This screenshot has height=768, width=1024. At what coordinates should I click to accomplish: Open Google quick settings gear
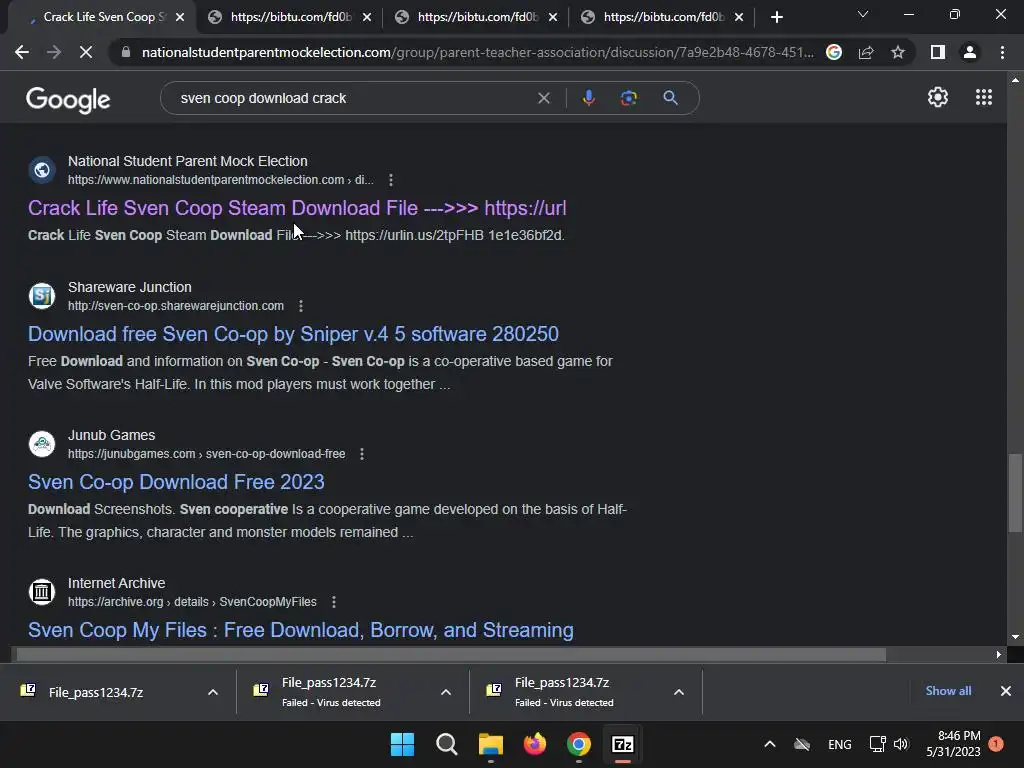pos(938,97)
